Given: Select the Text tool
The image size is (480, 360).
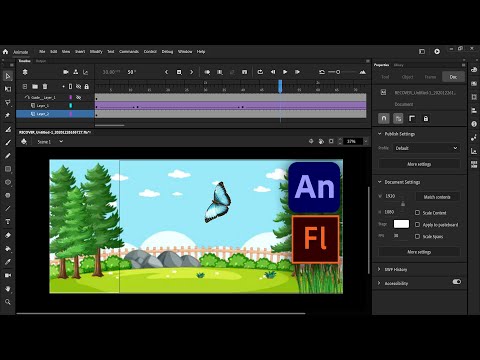Looking at the screenshot, I should coord(8,222).
